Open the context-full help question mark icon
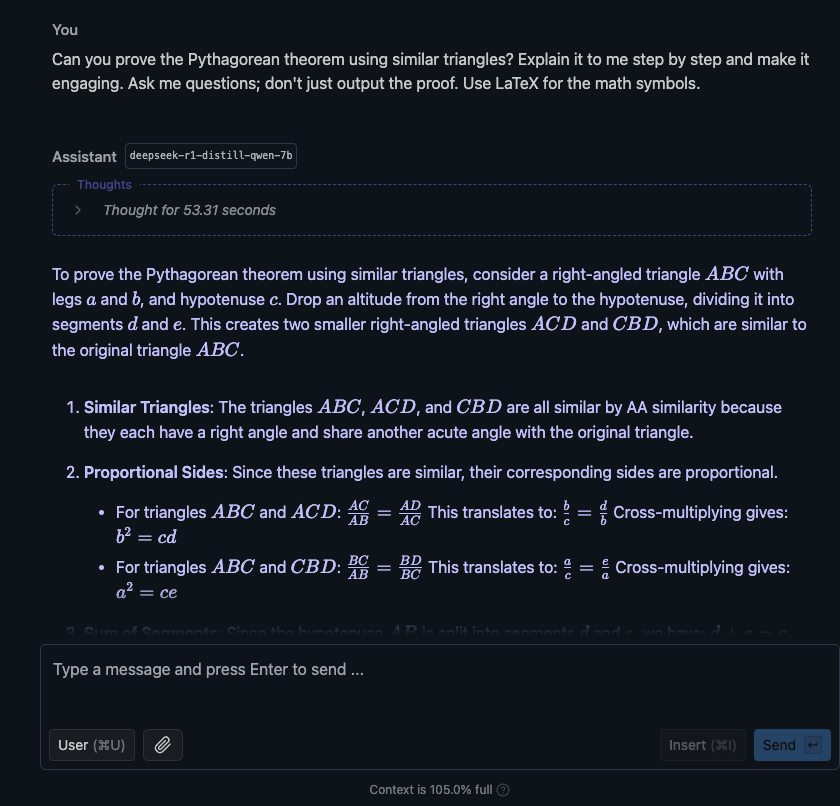The width and height of the screenshot is (840, 806). (x=503, y=790)
